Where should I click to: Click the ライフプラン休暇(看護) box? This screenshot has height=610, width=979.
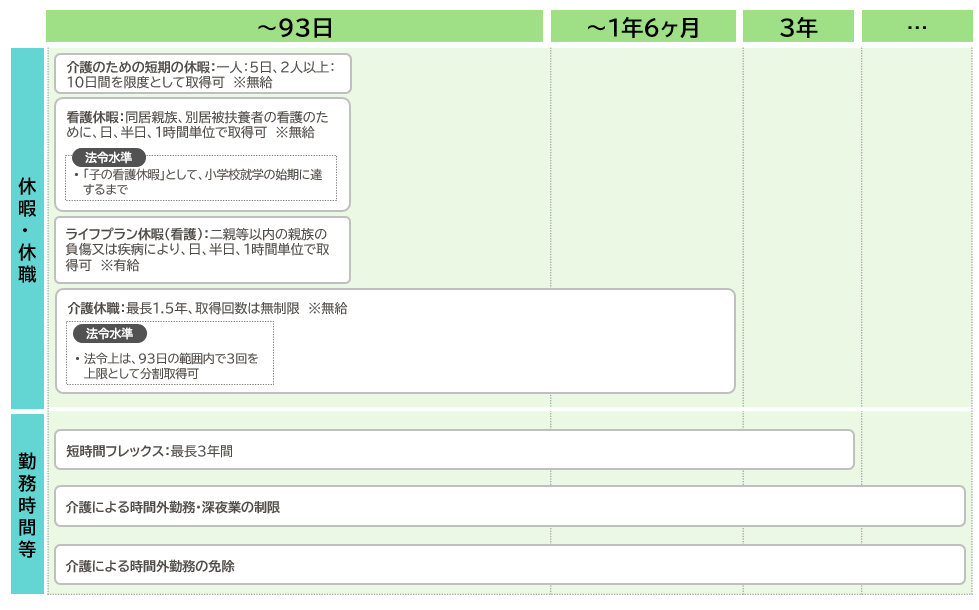202,250
